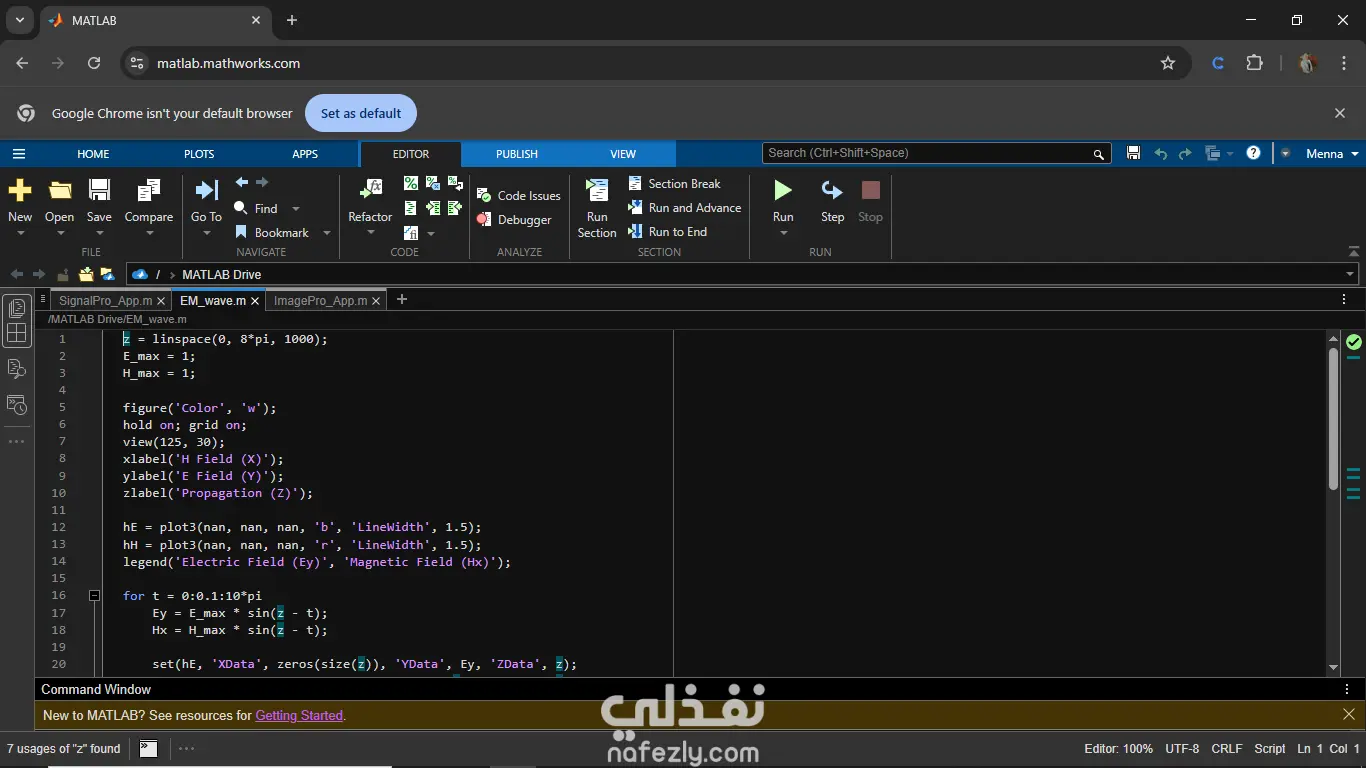Click the Increase Indent icon
Image resolution: width=1366 pixels, height=768 pixels.
point(433,208)
